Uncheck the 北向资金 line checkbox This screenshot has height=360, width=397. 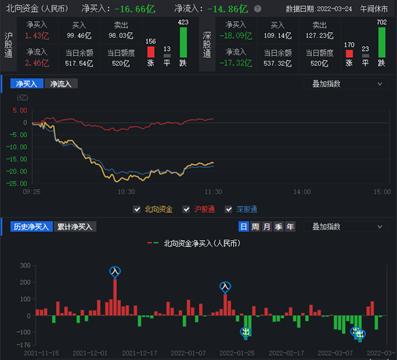tap(137, 209)
